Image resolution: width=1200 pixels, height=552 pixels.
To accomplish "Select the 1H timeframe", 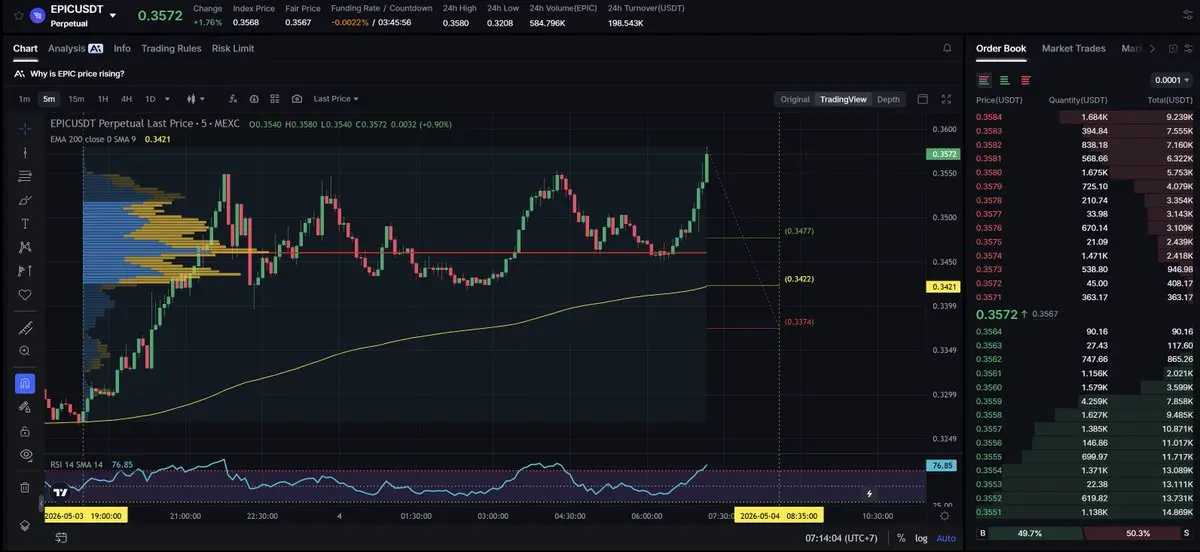I will pyautogui.click(x=104, y=99).
